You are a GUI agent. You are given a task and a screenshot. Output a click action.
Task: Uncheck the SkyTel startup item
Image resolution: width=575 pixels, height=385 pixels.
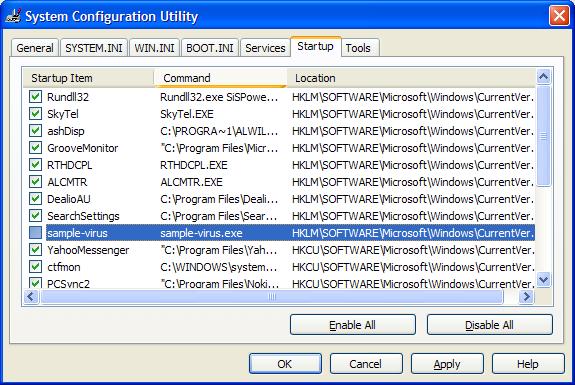[35, 114]
